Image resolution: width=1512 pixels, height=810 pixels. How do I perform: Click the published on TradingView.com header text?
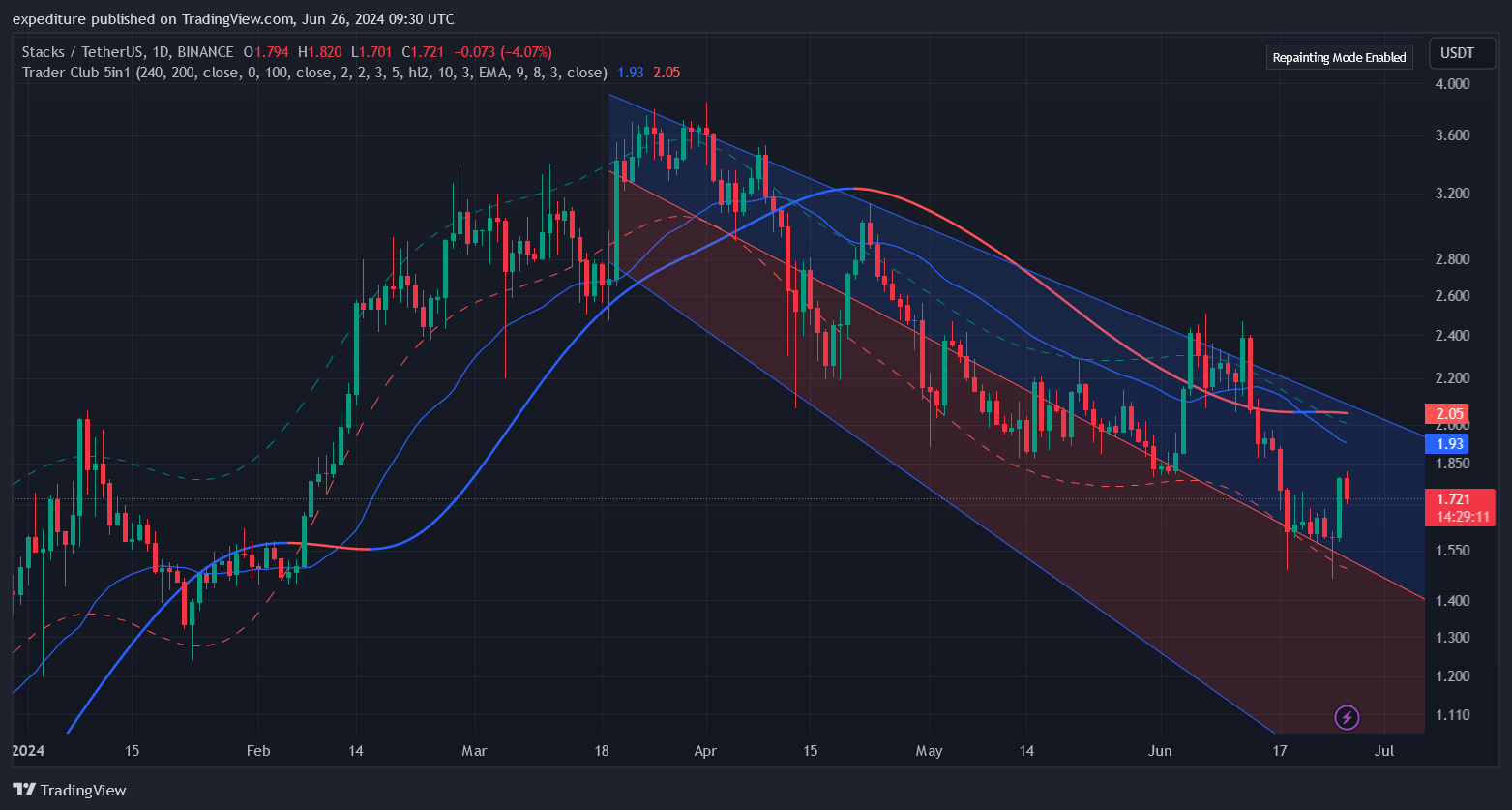tap(232, 19)
